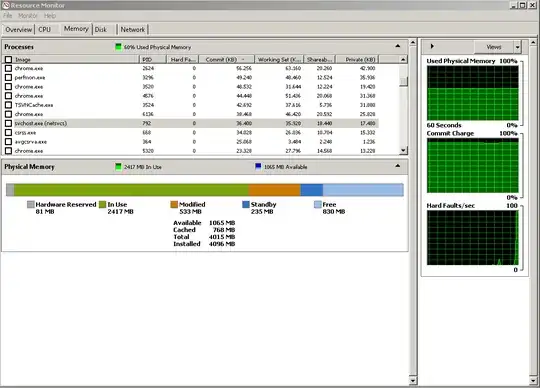
Task: Select the TSVNCache.exe process name
Action: 34,105
